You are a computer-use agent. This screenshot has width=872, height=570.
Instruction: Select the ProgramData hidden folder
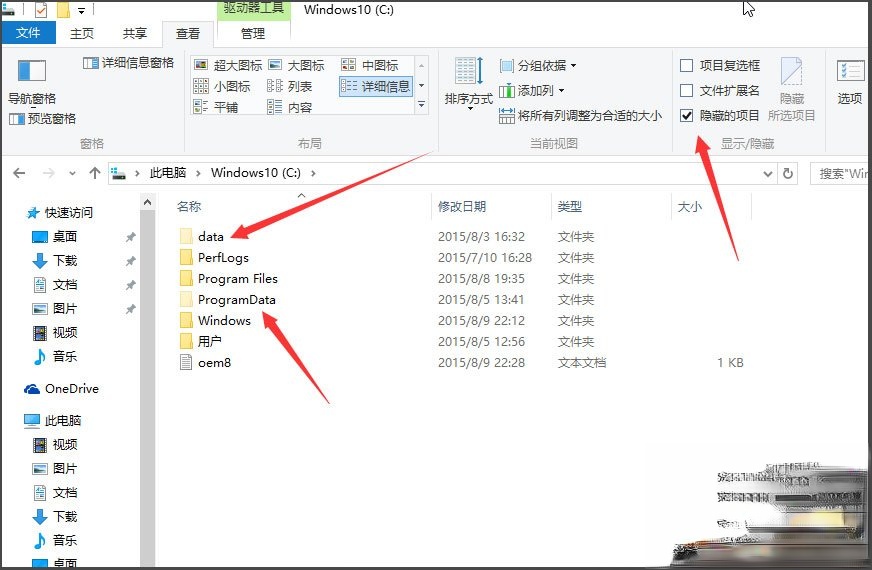tap(236, 300)
